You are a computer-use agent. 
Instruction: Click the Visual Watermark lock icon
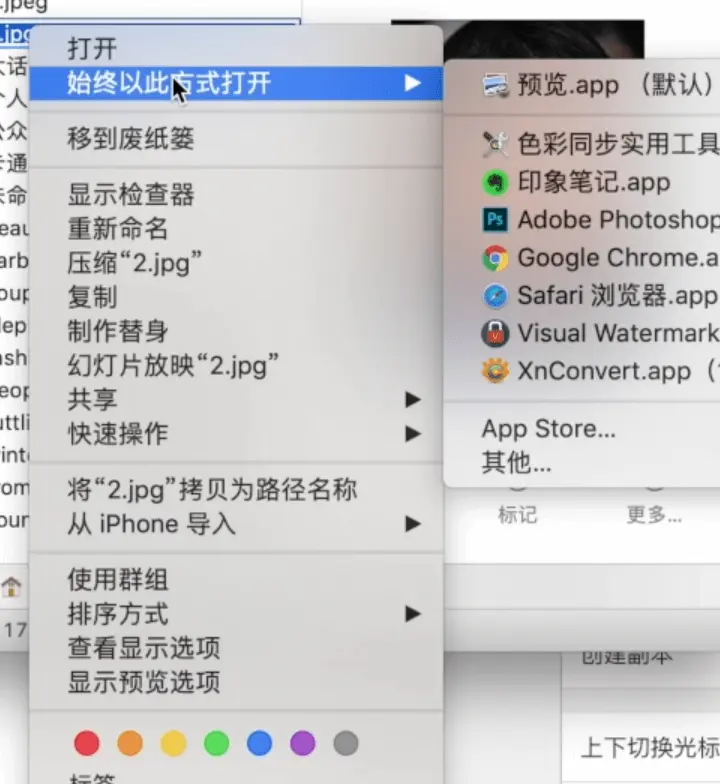coord(496,334)
